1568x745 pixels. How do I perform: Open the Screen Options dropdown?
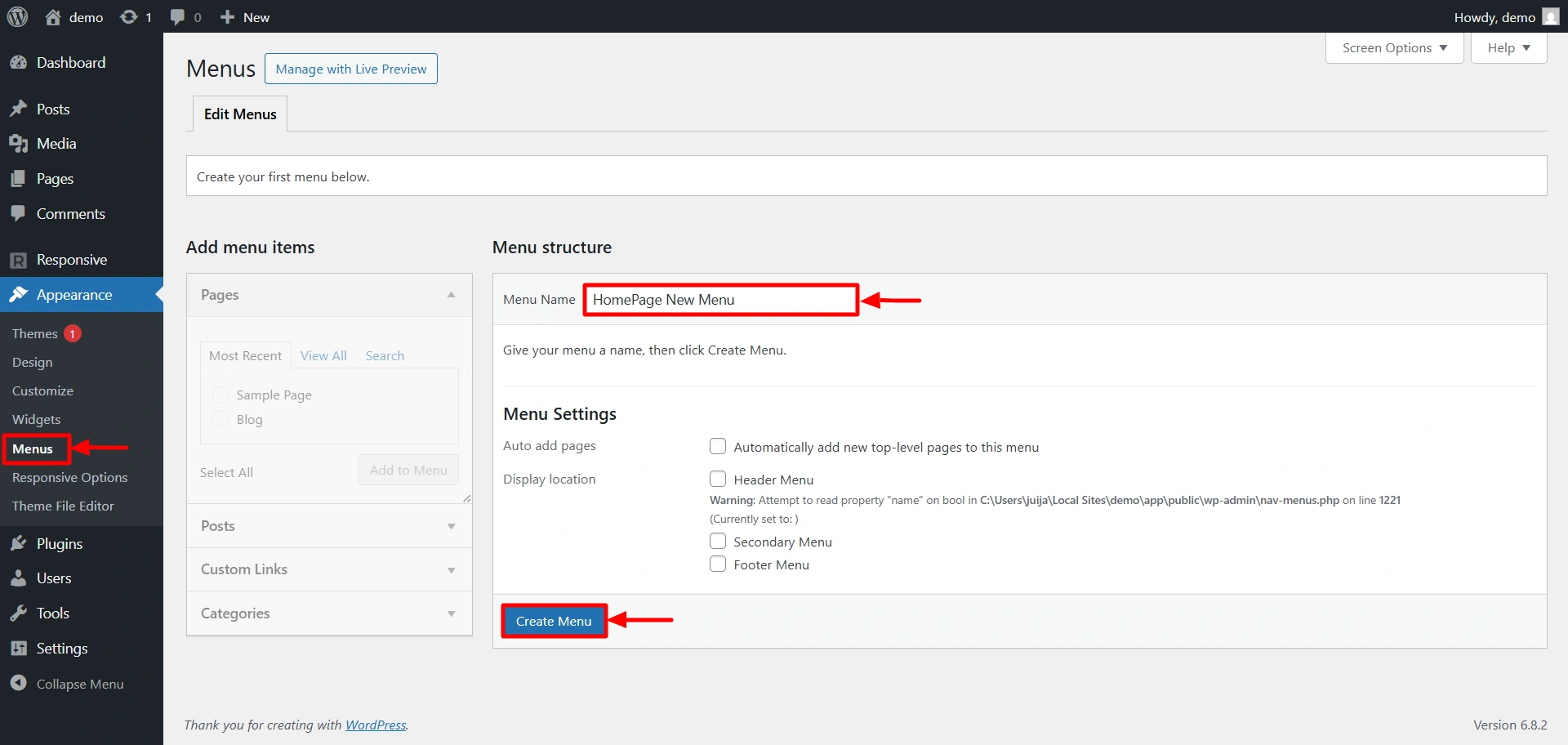pyautogui.click(x=1394, y=47)
